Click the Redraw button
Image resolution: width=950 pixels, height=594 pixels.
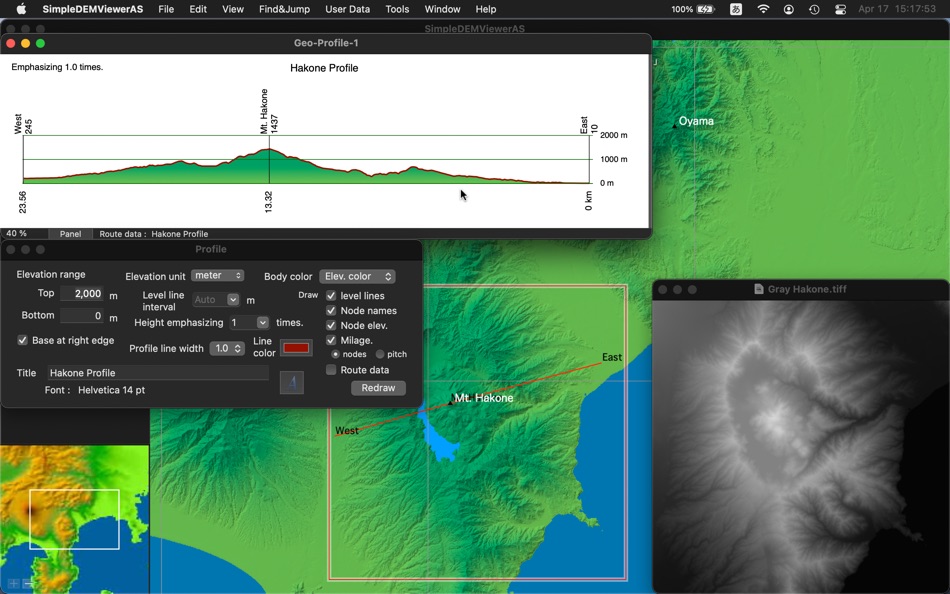point(378,388)
